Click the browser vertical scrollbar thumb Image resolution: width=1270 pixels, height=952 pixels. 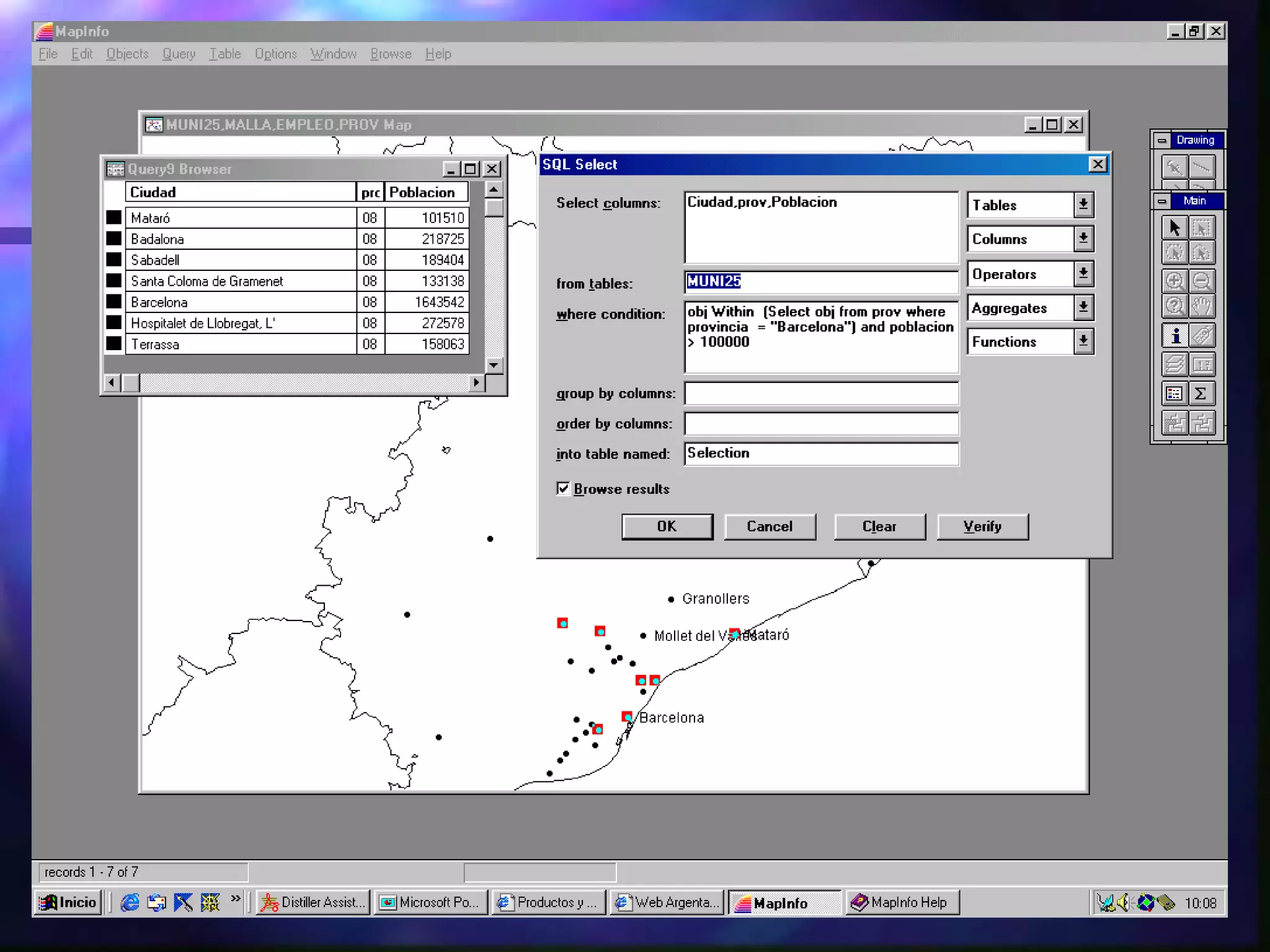point(494,208)
